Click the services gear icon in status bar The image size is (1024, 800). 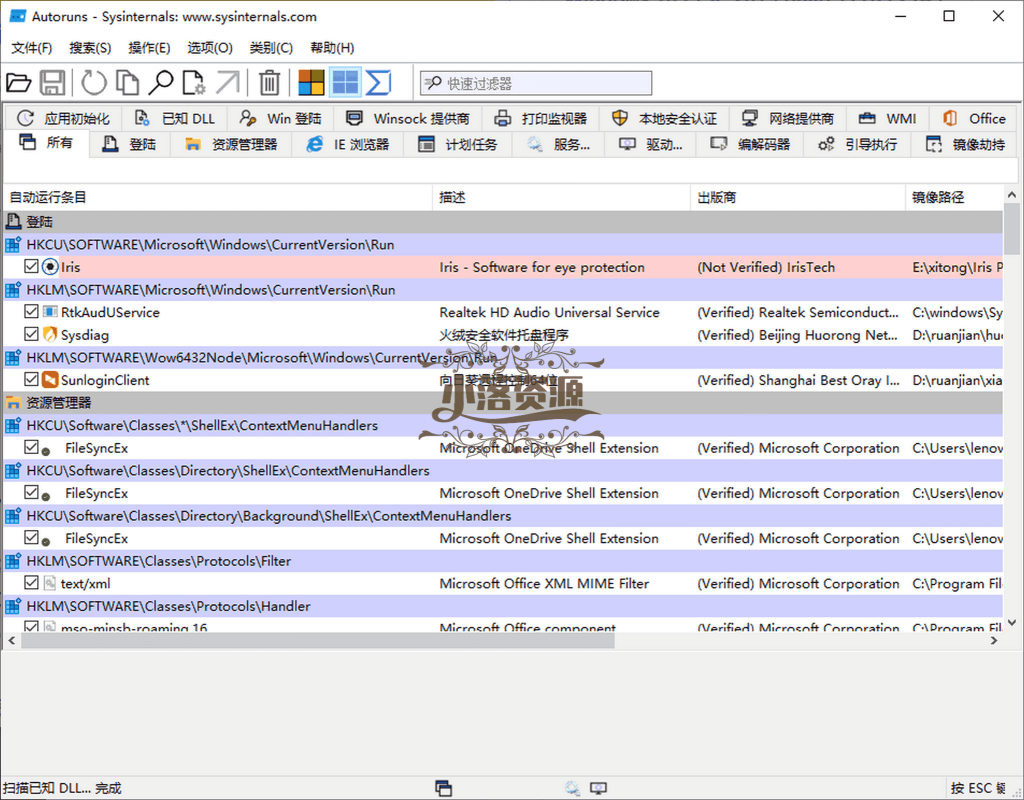[572, 788]
